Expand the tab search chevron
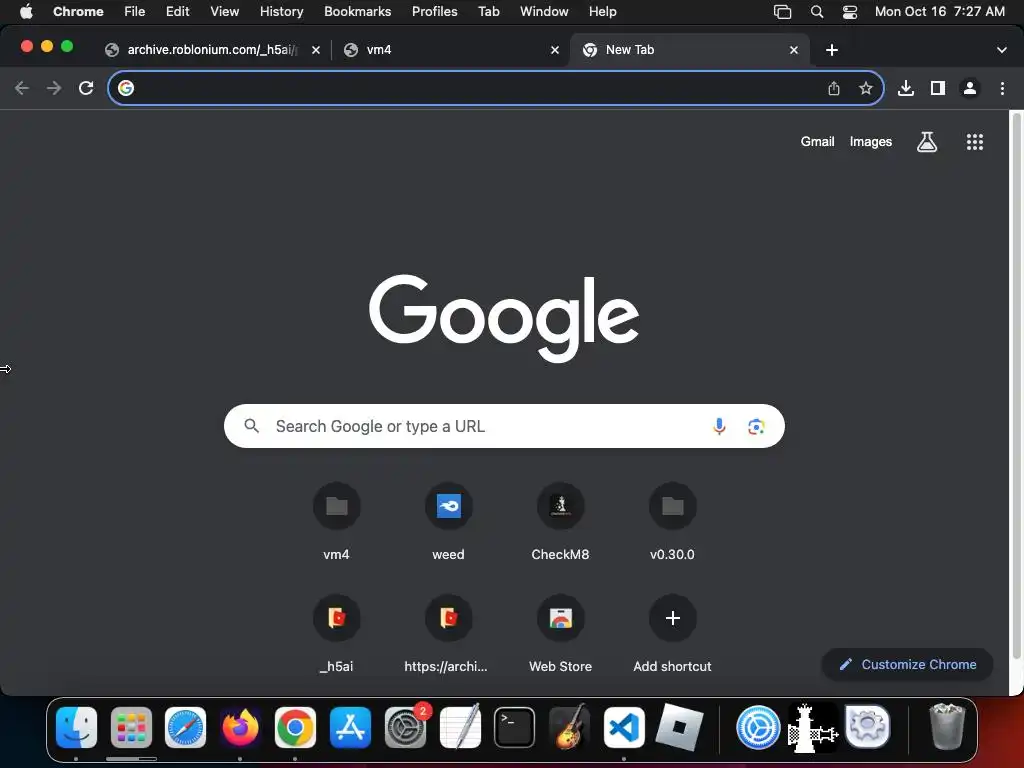1024x768 pixels. click(1002, 50)
